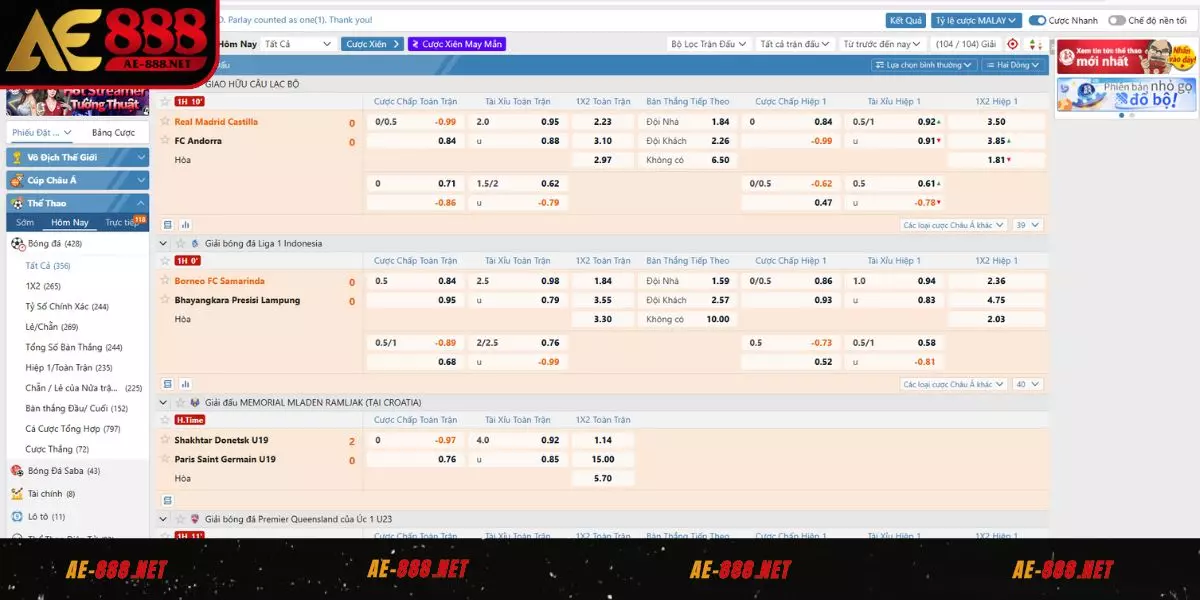Collapse the MEMORIAL MLADEN RAMLJAK section

pyautogui.click(x=164, y=402)
